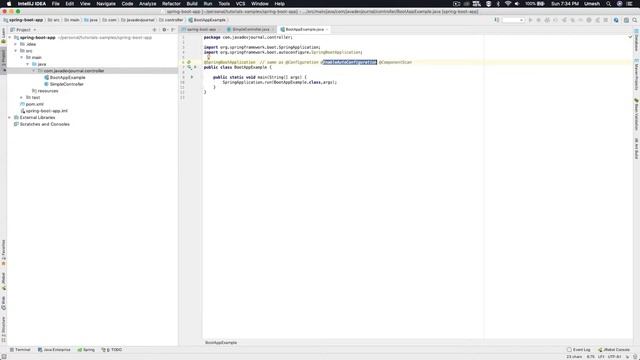Click the Project panel settings gear
Screen dimensions: 640x360
(164, 30)
